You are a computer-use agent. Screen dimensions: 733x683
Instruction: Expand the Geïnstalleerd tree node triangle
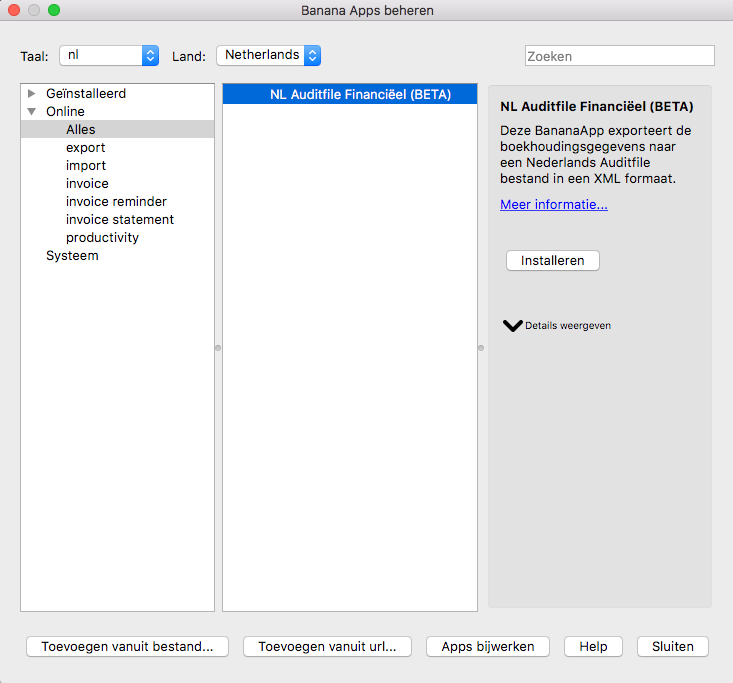tap(31, 93)
